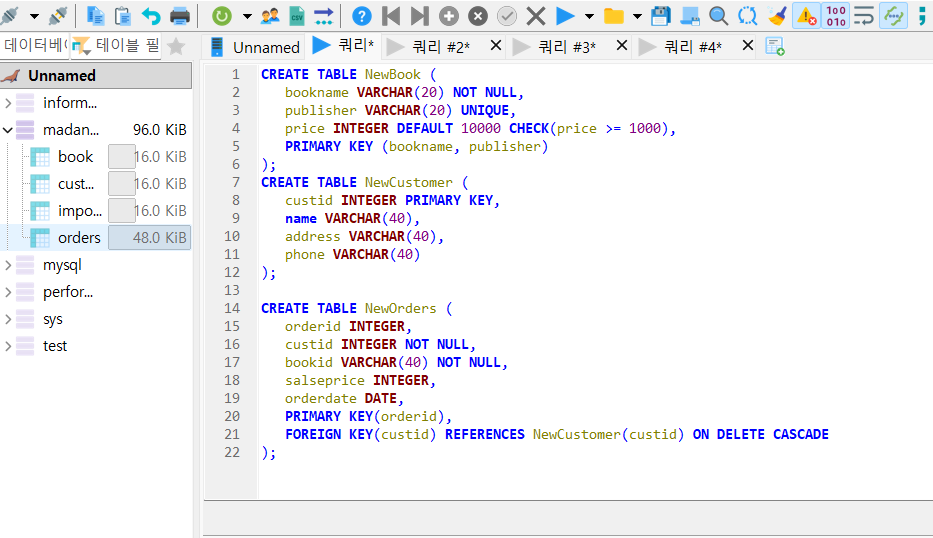Expand the inform... database node
This screenshot has width=933, height=538.
[x=8, y=103]
